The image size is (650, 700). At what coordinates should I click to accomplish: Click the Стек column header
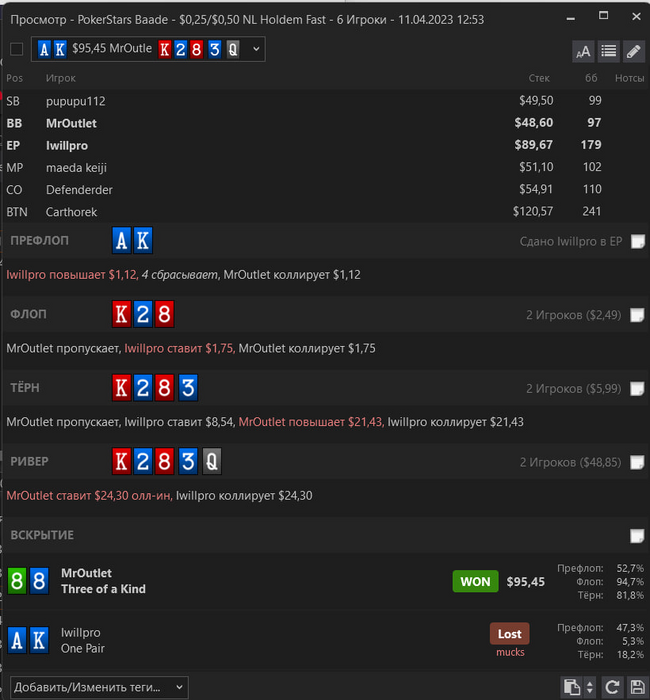coord(539,78)
